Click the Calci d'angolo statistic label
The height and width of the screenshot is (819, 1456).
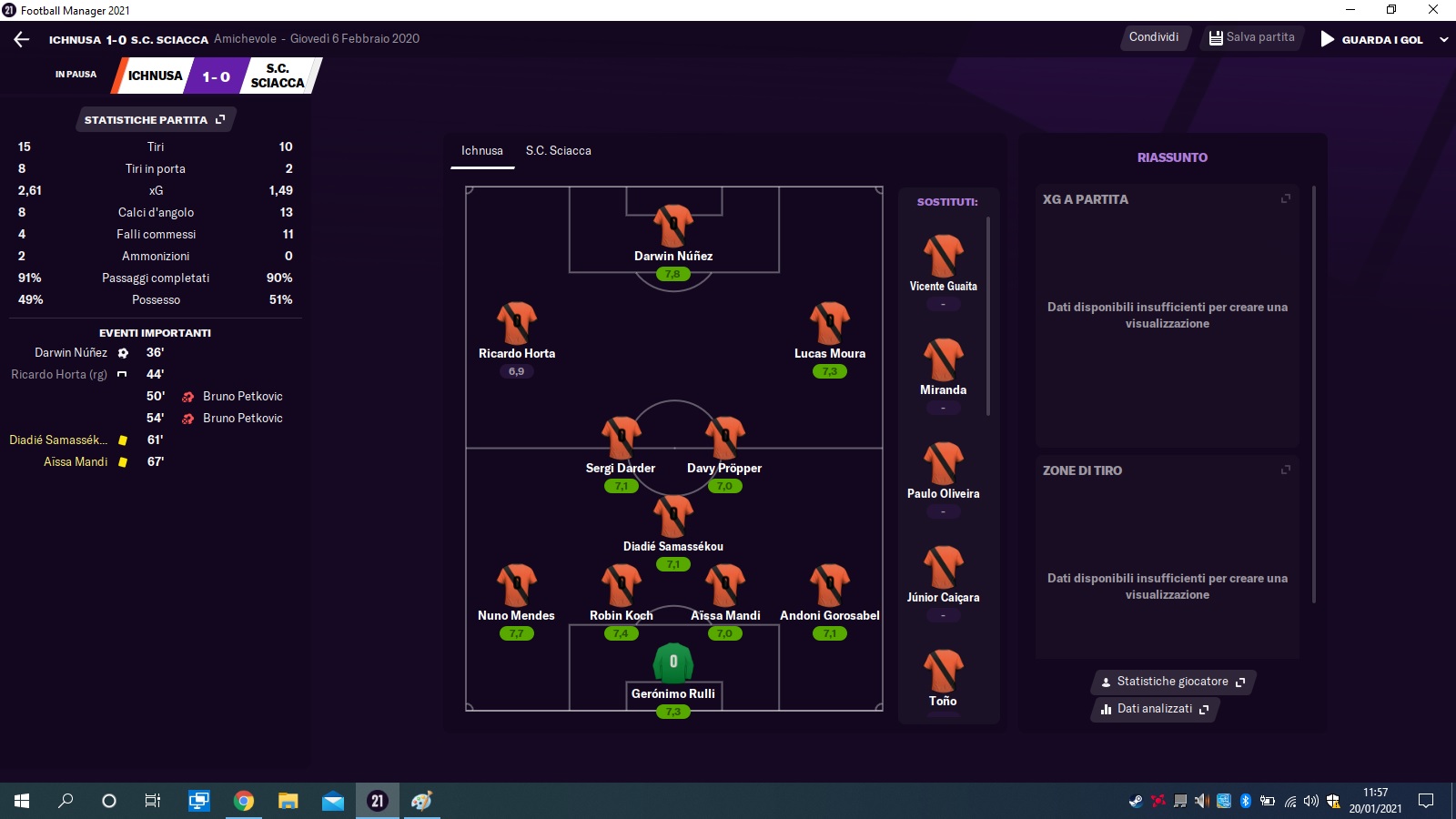156,213
